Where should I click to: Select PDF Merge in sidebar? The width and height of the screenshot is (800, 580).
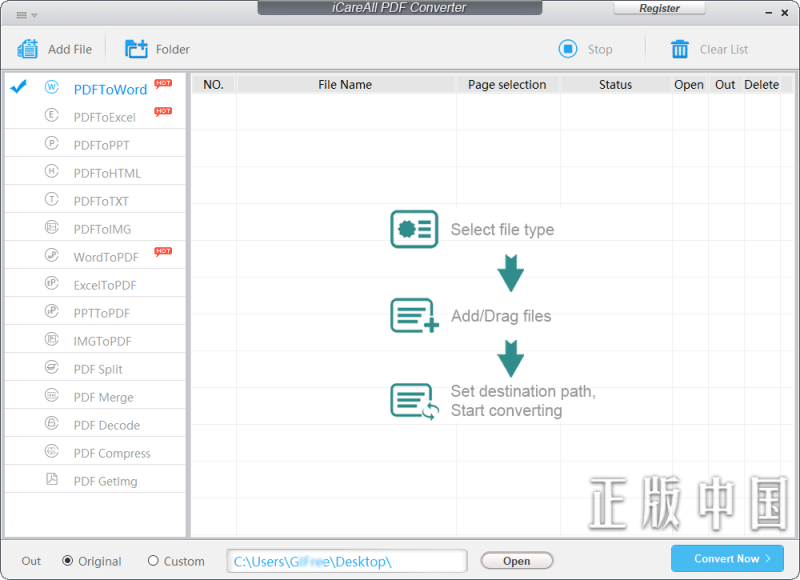(95, 395)
